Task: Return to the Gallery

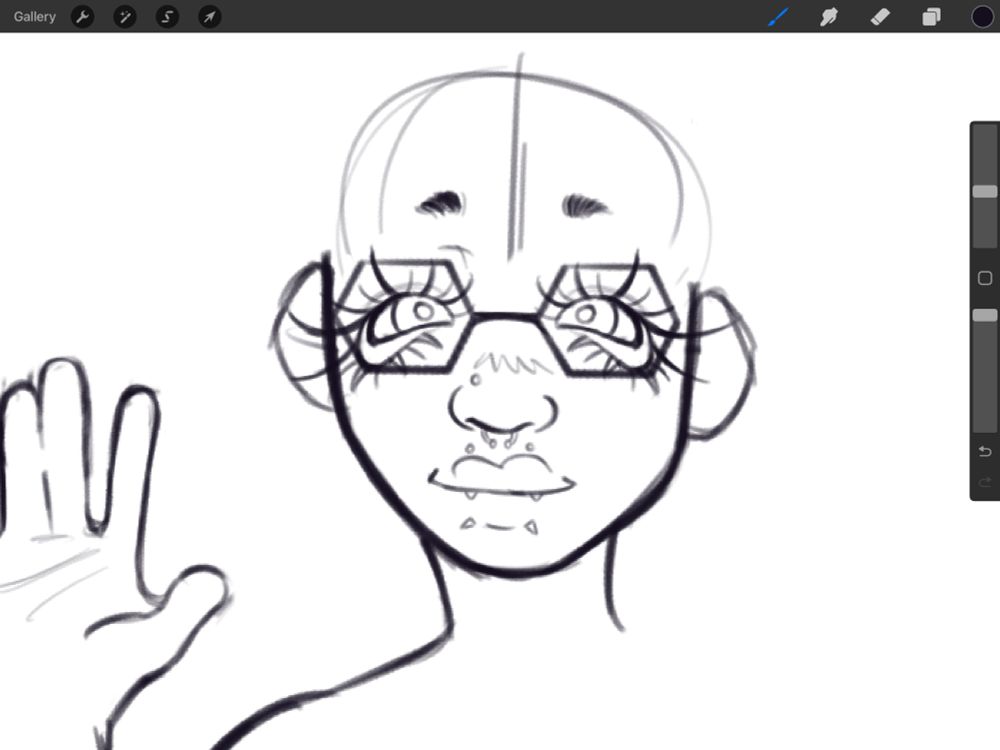Action: pos(34,17)
